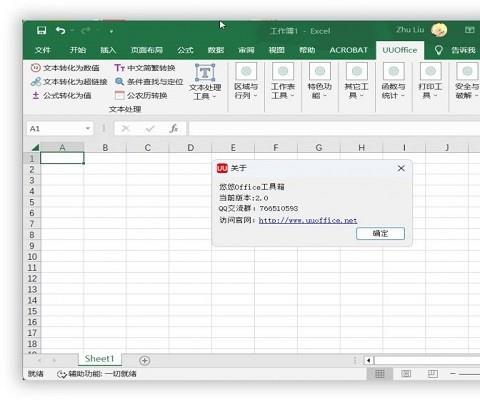The image size is (480, 400).
Task: Click the 就绪 status text
Action: point(36,374)
